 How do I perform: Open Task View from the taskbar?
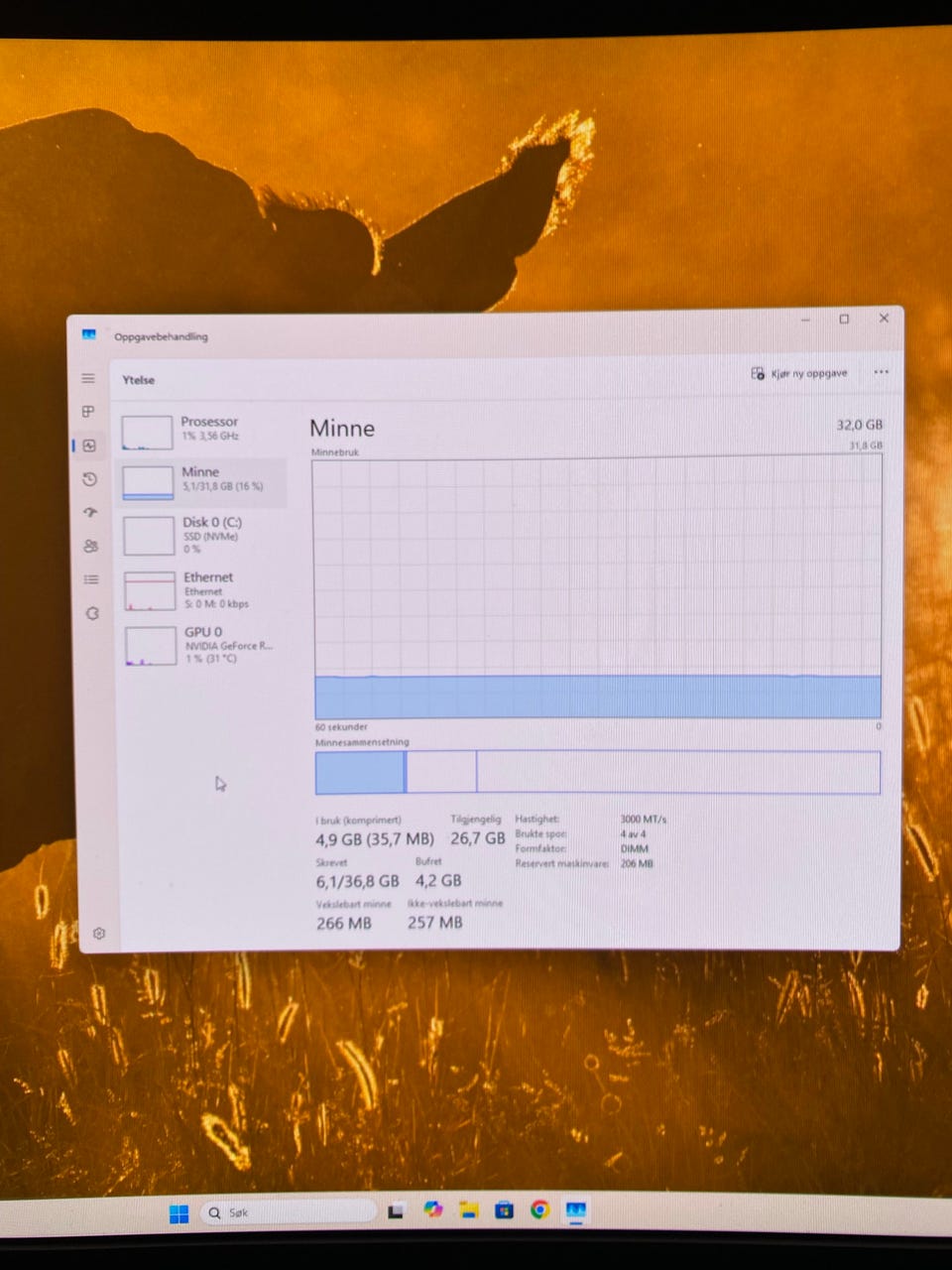click(396, 1211)
